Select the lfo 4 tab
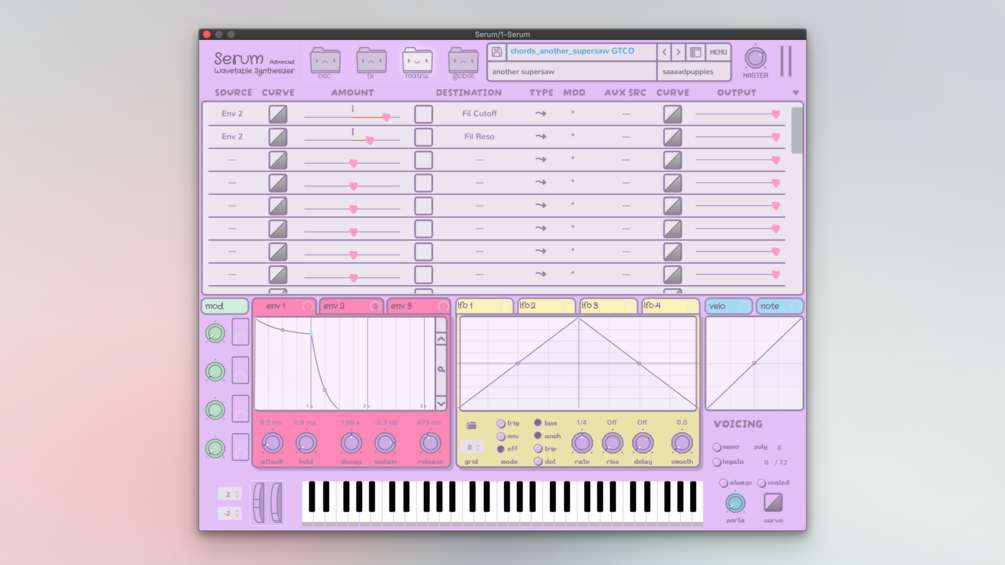The width and height of the screenshot is (1005, 565). (x=670, y=306)
